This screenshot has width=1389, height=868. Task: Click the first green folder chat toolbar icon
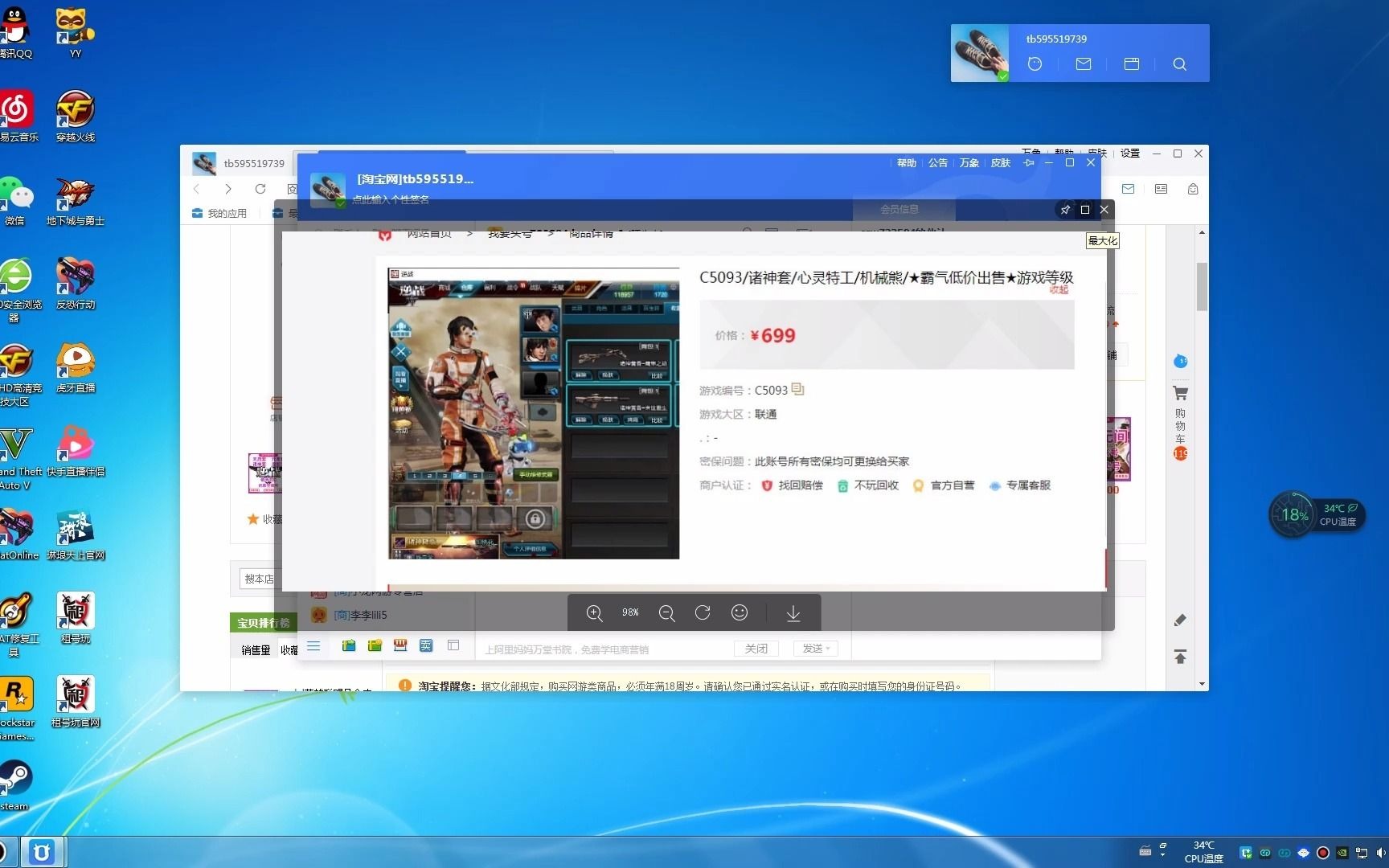pyautogui.click(x=349, y=645)
